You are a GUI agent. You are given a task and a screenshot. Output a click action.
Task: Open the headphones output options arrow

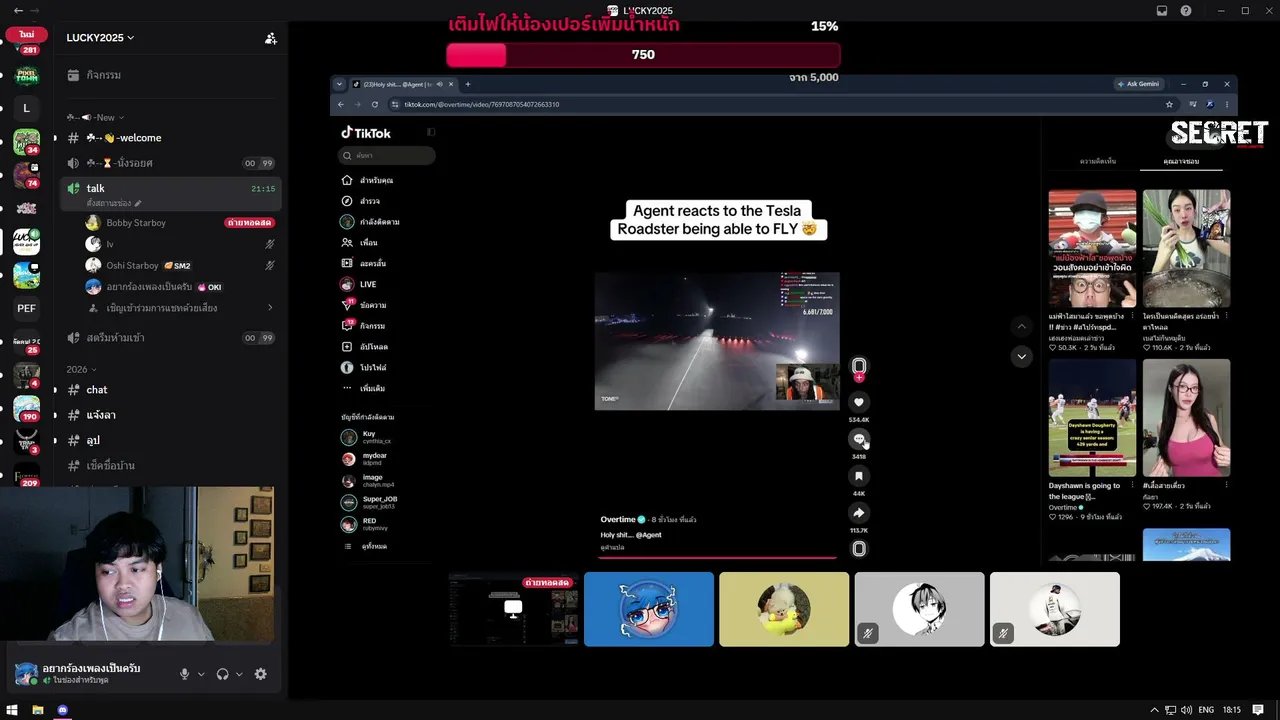[x=239, y=674]
